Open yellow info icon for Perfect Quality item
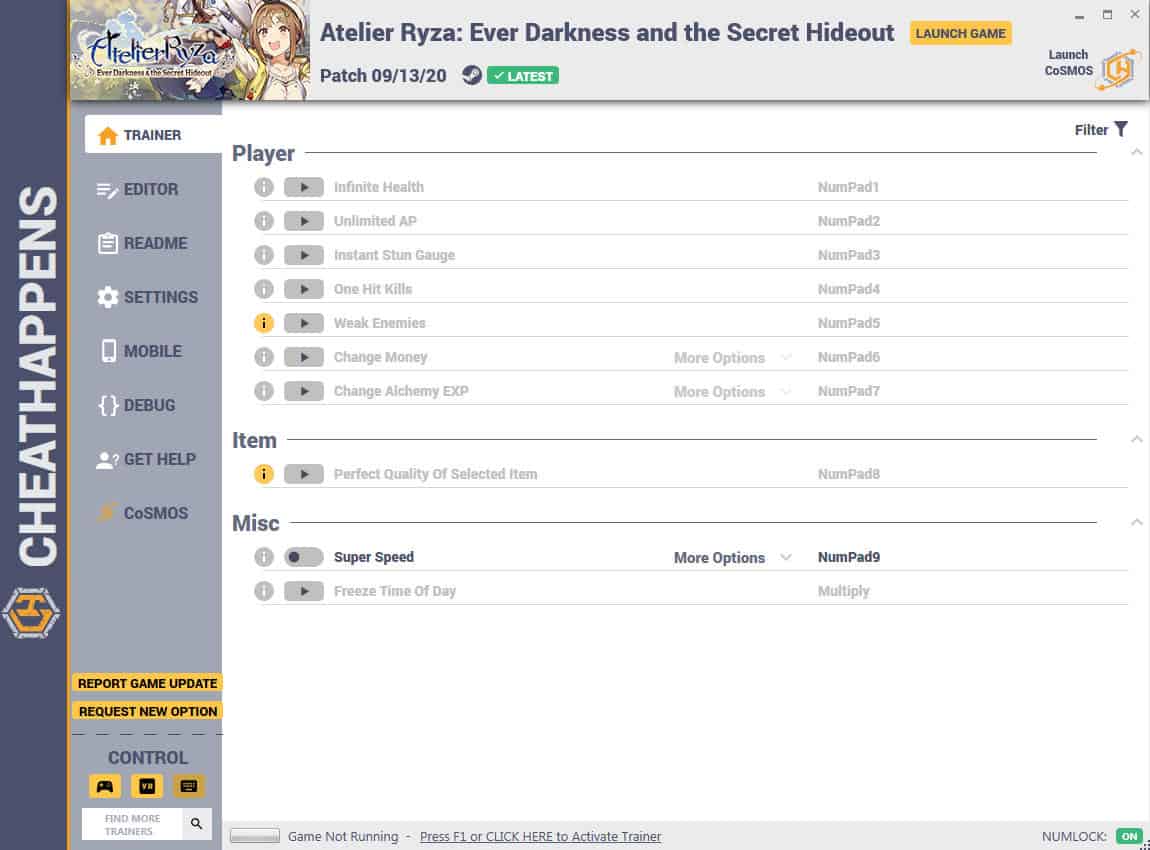This screenshot has width=1150, height=850. click(x=264, y=474)
